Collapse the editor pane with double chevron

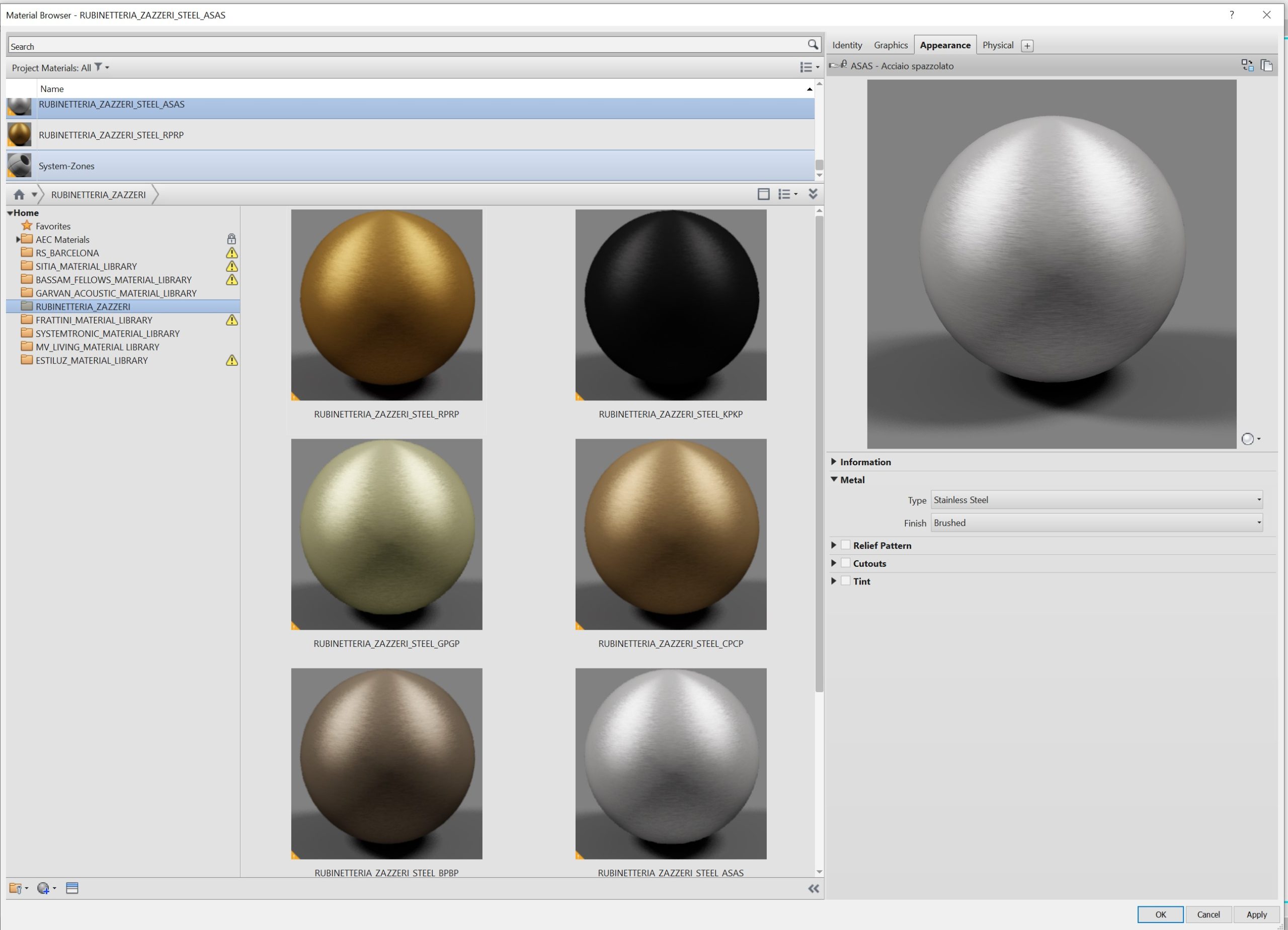813,889
